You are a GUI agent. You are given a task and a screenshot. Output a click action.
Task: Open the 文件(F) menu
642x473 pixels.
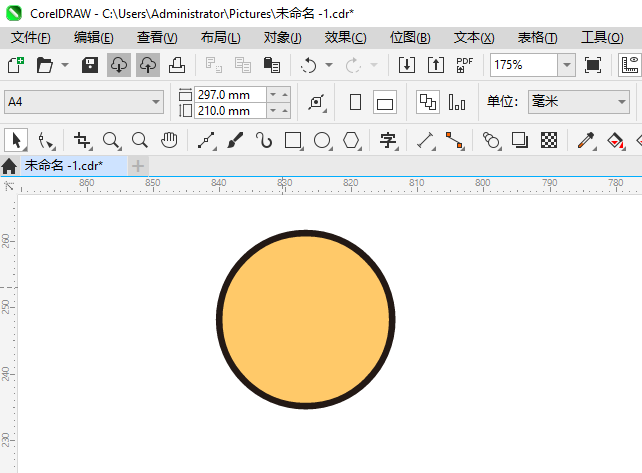click(31, 38)
